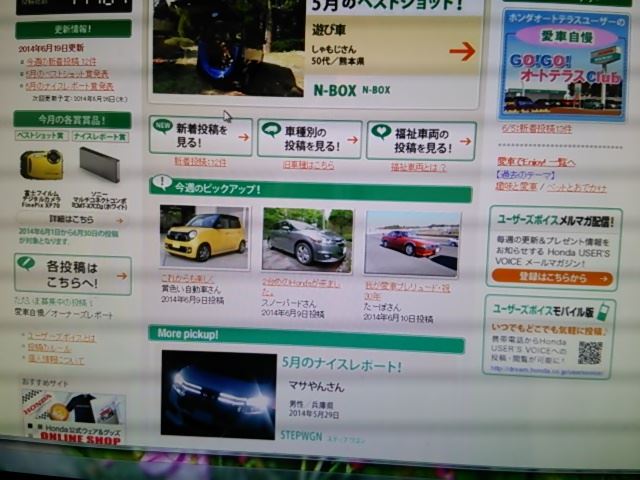This screenshot has width=640, height=480.
Task: Click the arrow in 新着投稿を見る button
Action: [244, 138]
